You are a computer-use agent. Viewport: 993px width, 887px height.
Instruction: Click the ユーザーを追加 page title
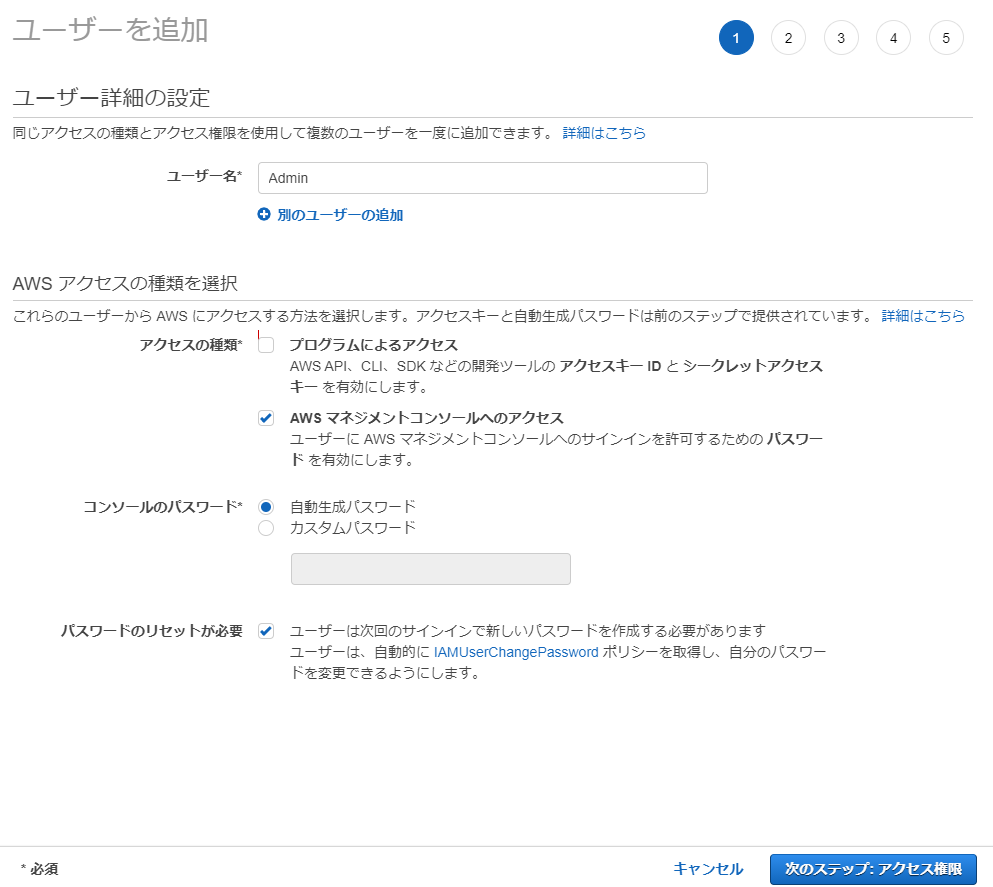point(110,30)
